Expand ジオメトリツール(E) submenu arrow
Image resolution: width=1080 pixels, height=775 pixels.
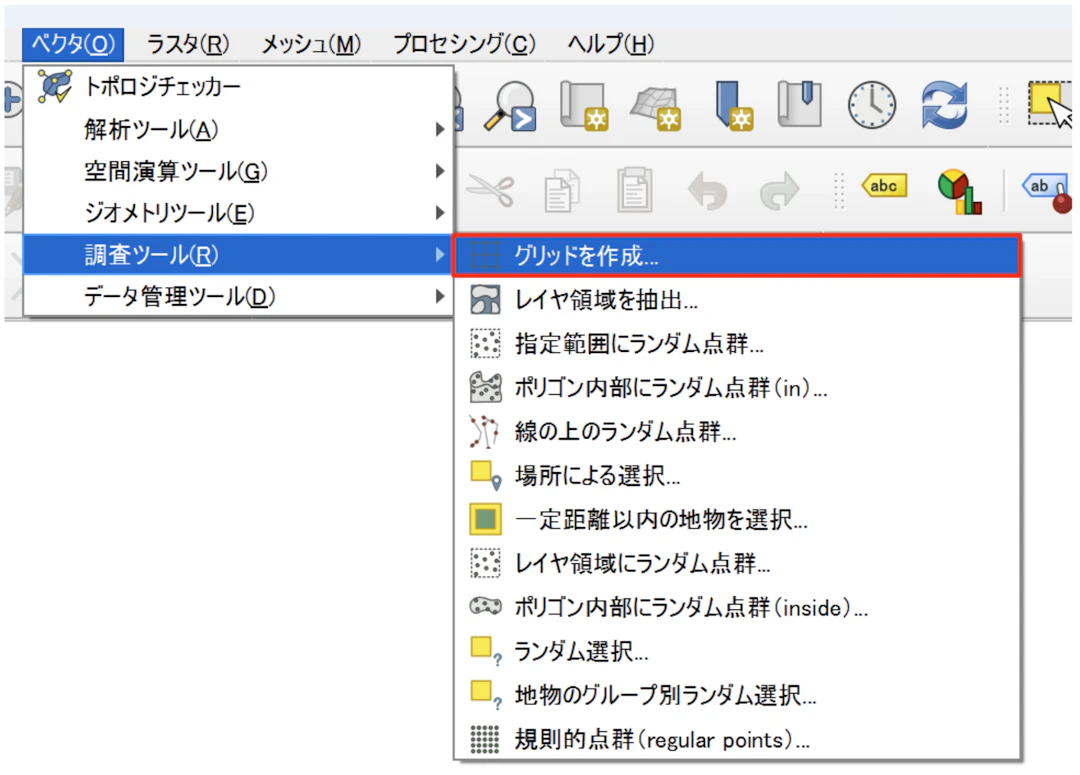pos(440,213)
